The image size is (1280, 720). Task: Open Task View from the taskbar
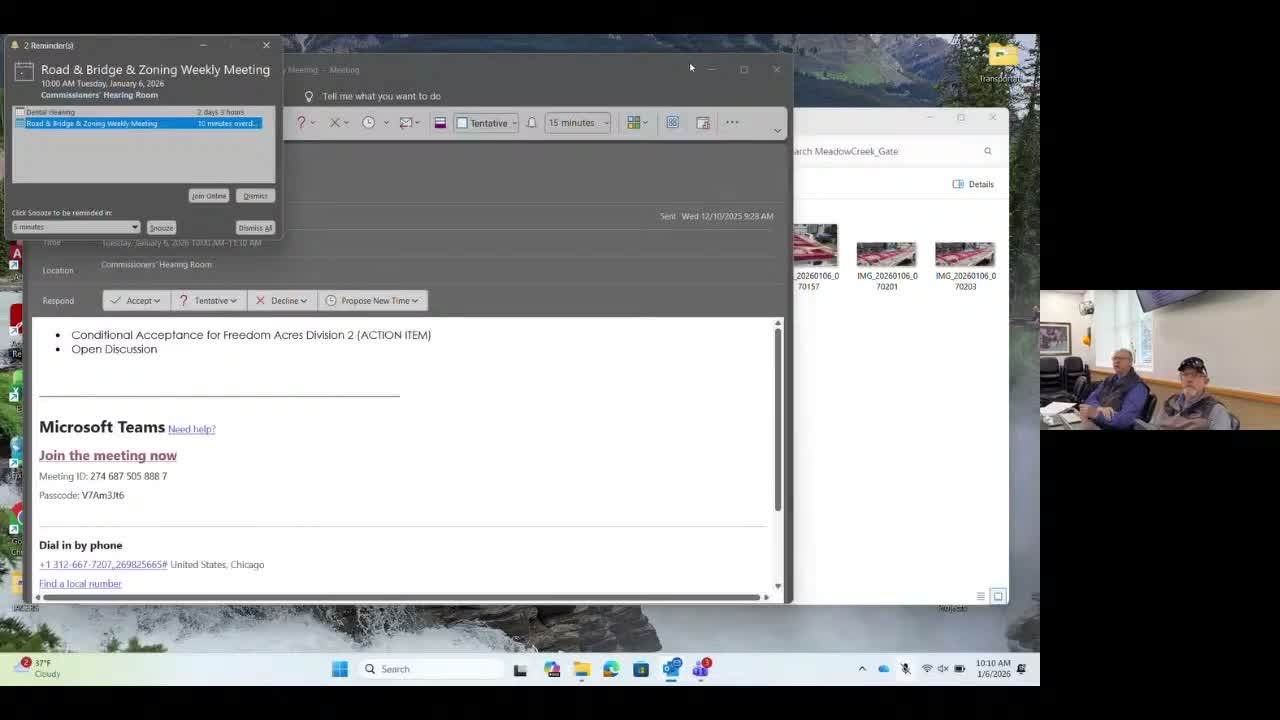520,669
